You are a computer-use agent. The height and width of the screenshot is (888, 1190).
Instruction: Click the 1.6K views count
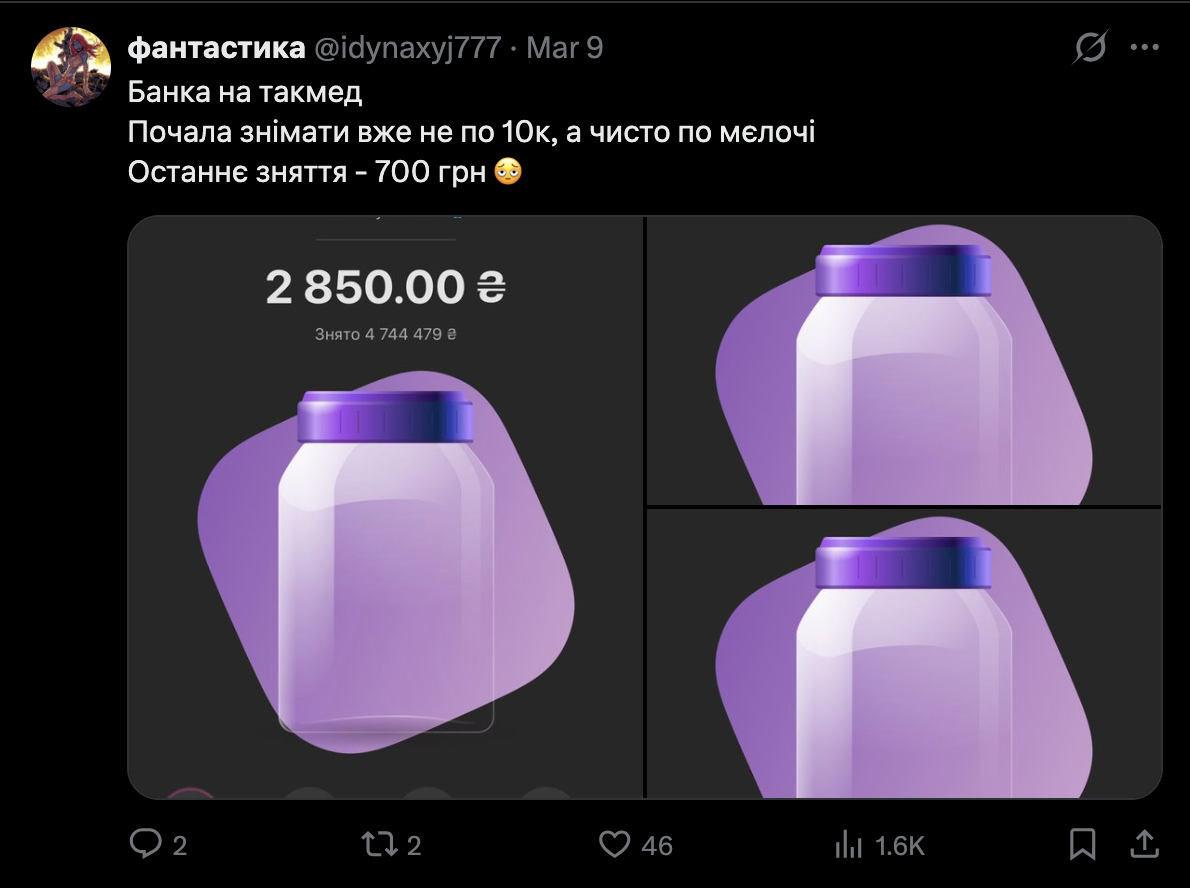[x=900, y=846]
